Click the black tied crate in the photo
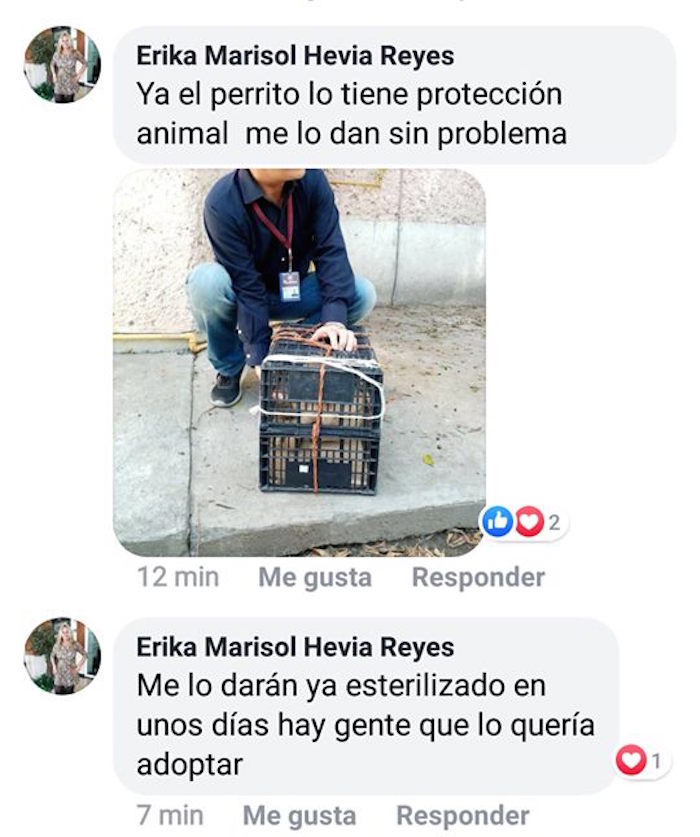The image size is (700, 837). 320,410
